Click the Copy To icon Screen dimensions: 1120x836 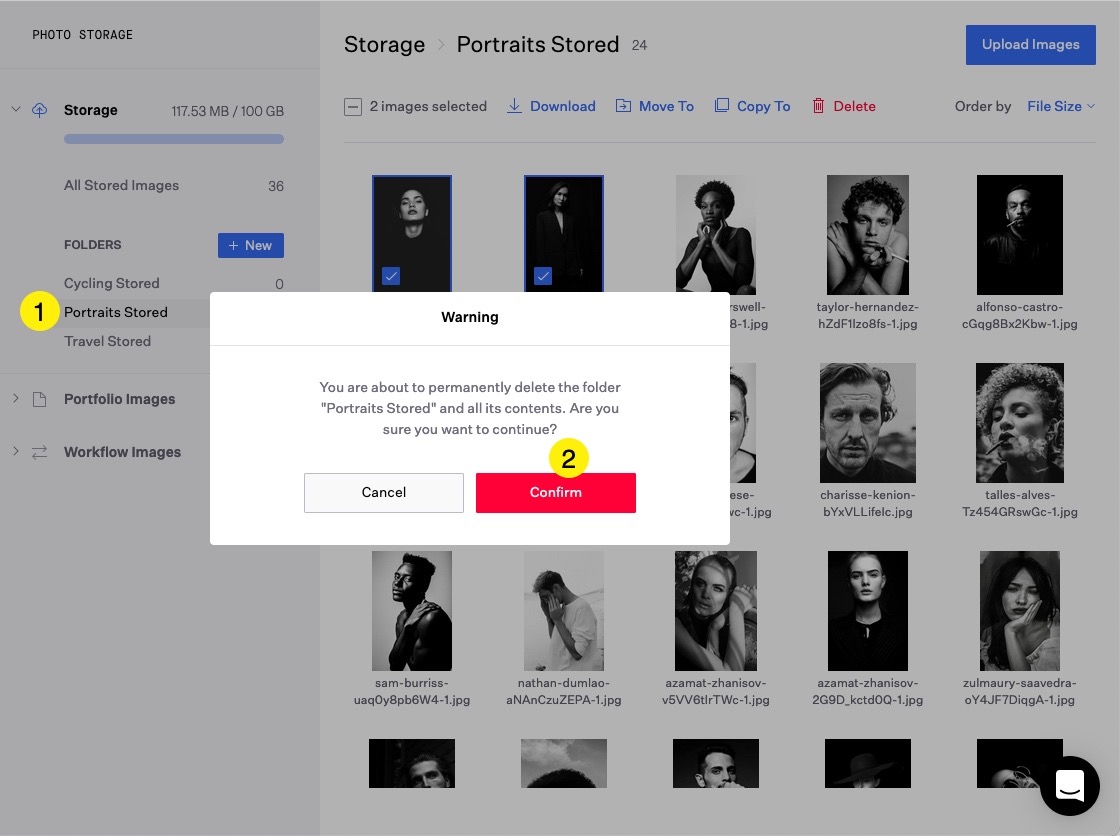[x=721, y=106]
